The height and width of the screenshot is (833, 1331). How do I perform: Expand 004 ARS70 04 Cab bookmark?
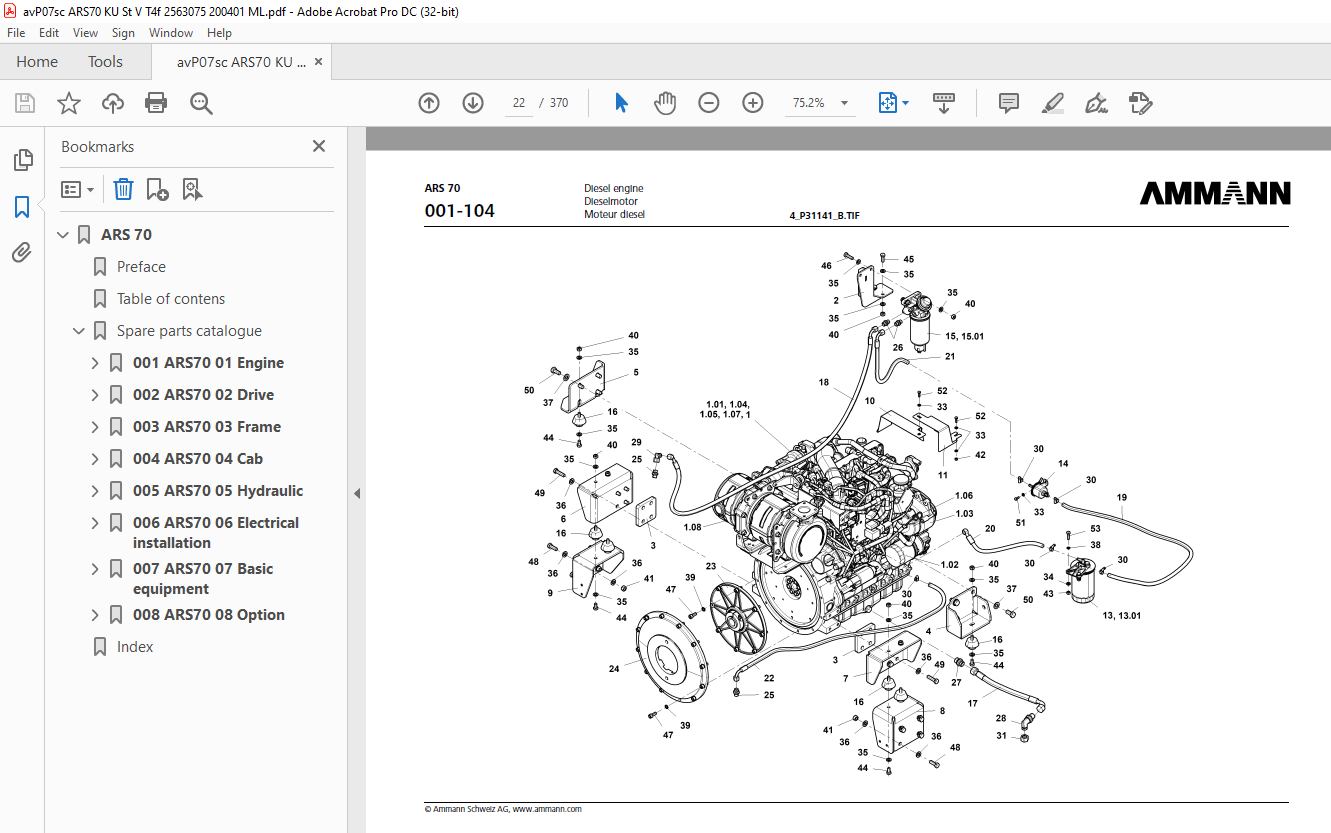click(x=96, y=459)
